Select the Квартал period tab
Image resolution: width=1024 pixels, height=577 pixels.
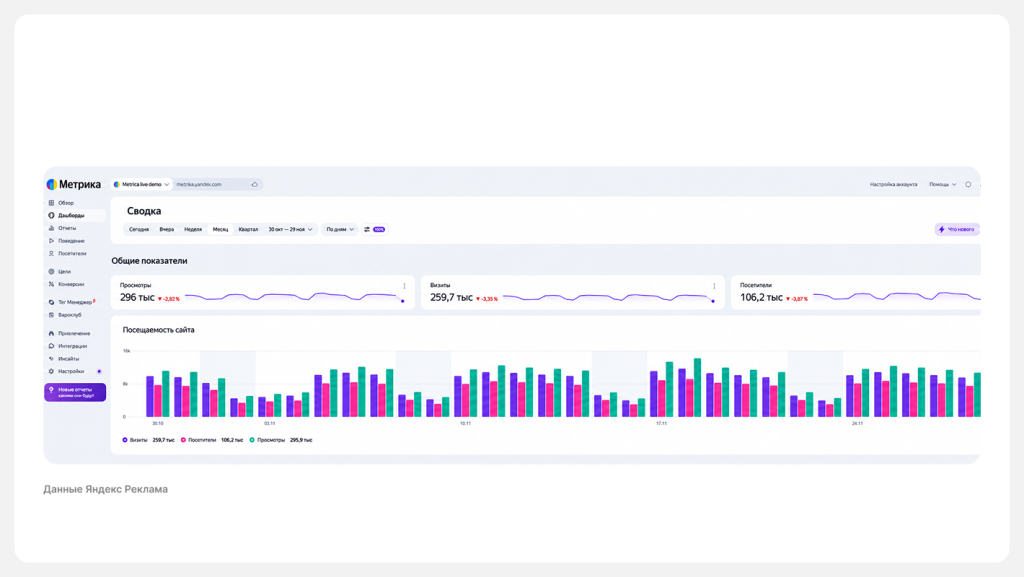[x=248, y=230]
